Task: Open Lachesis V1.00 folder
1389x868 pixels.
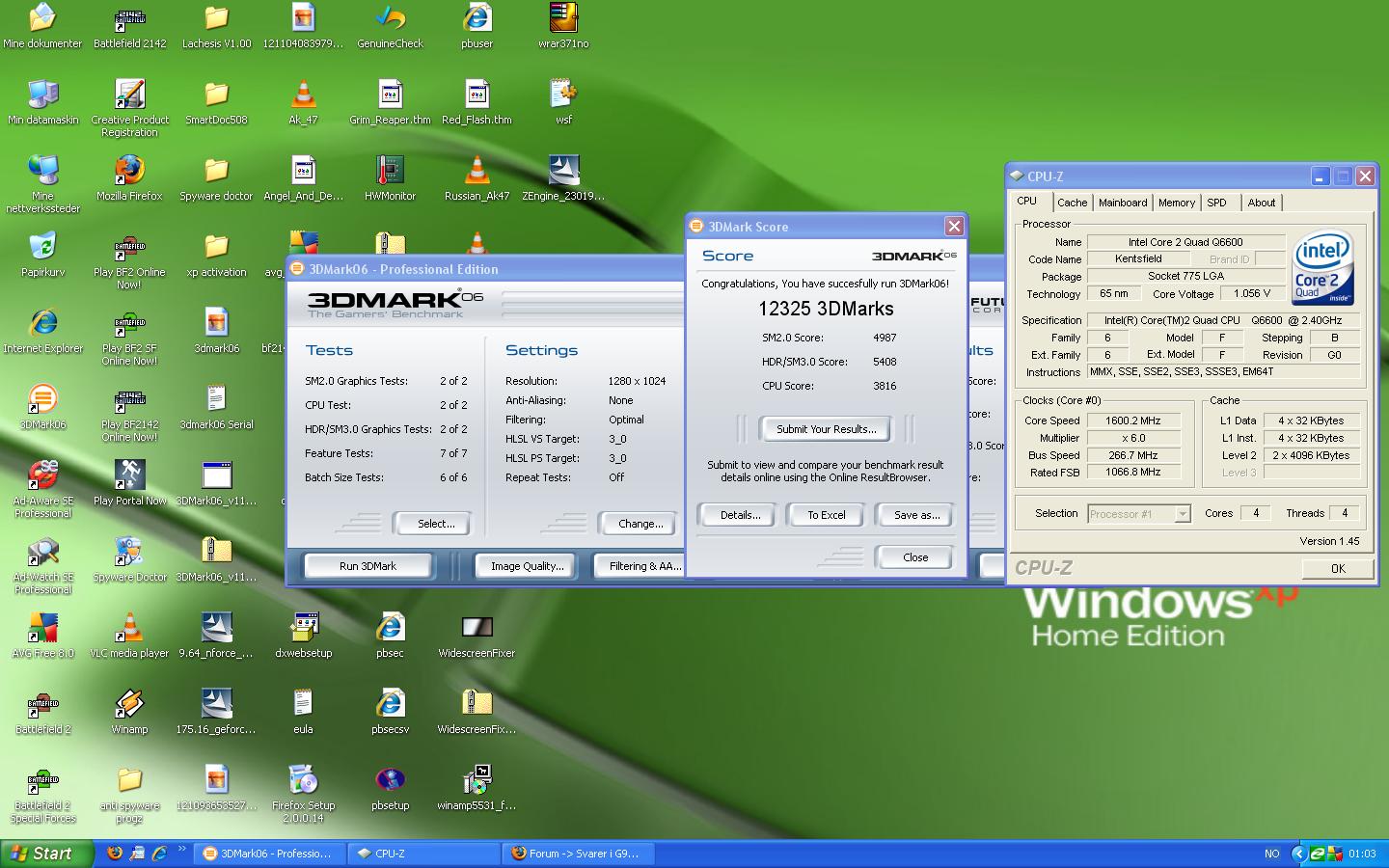Action: click(x=216, y=26)
